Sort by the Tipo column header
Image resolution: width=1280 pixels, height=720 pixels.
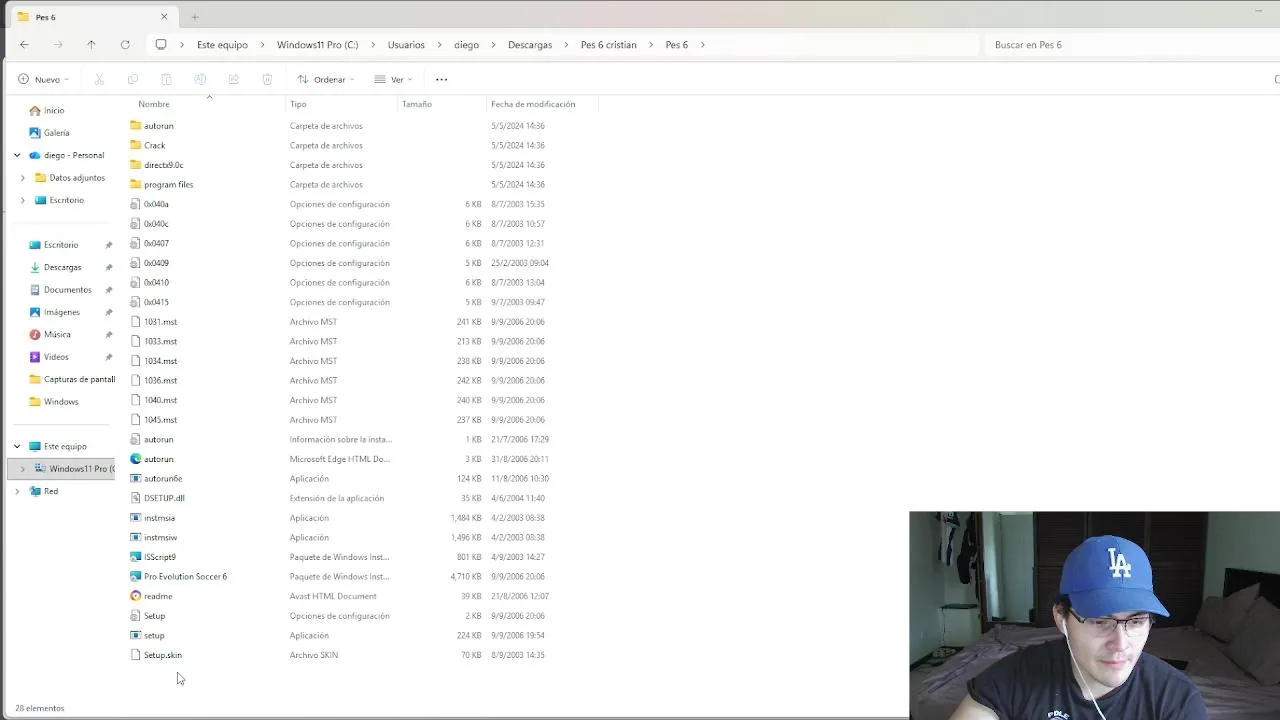[298, 104]
